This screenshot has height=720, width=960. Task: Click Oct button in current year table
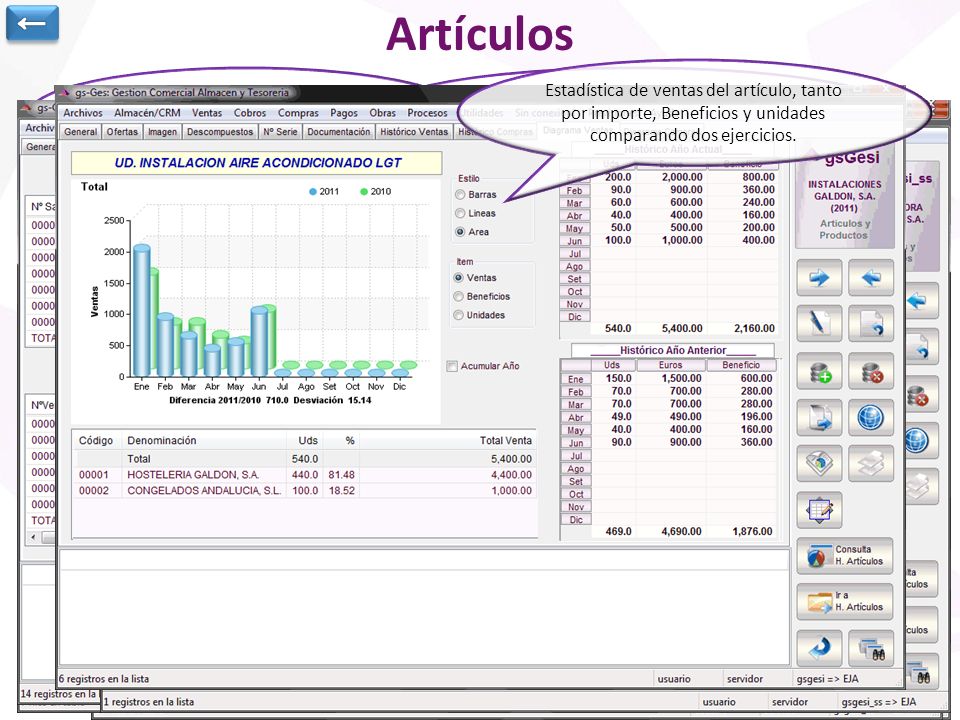(574, 292)
